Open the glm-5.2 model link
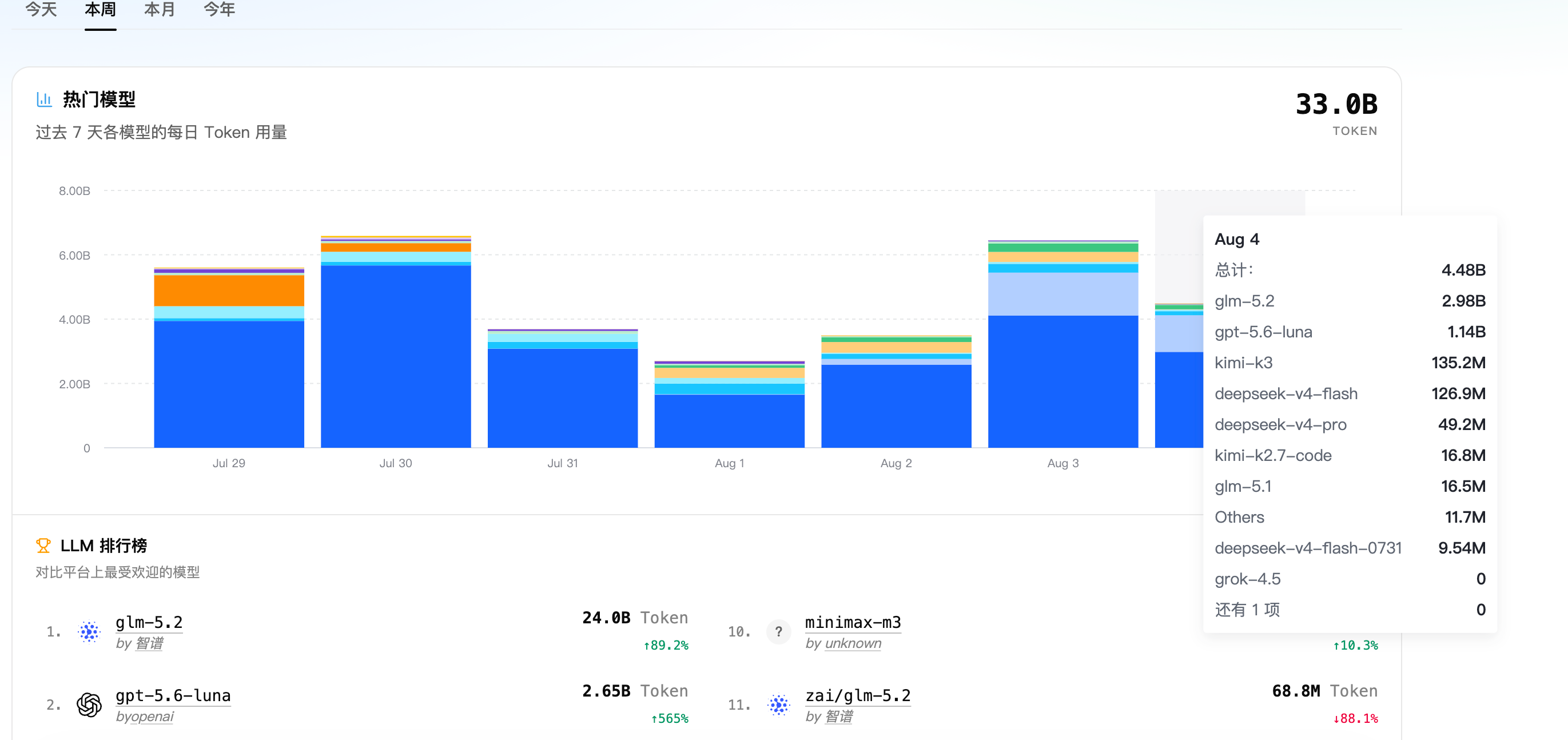Screen dimensions: 1568x740 (x=149, y=623)
